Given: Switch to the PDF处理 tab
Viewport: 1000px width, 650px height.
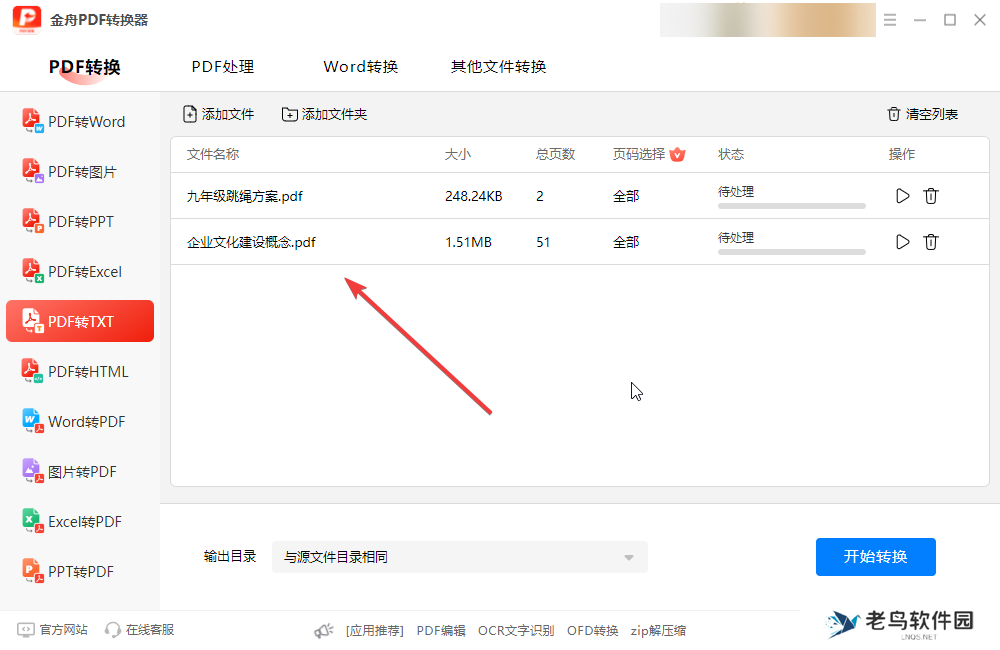Looking at the screenshot, I should 222,66.
